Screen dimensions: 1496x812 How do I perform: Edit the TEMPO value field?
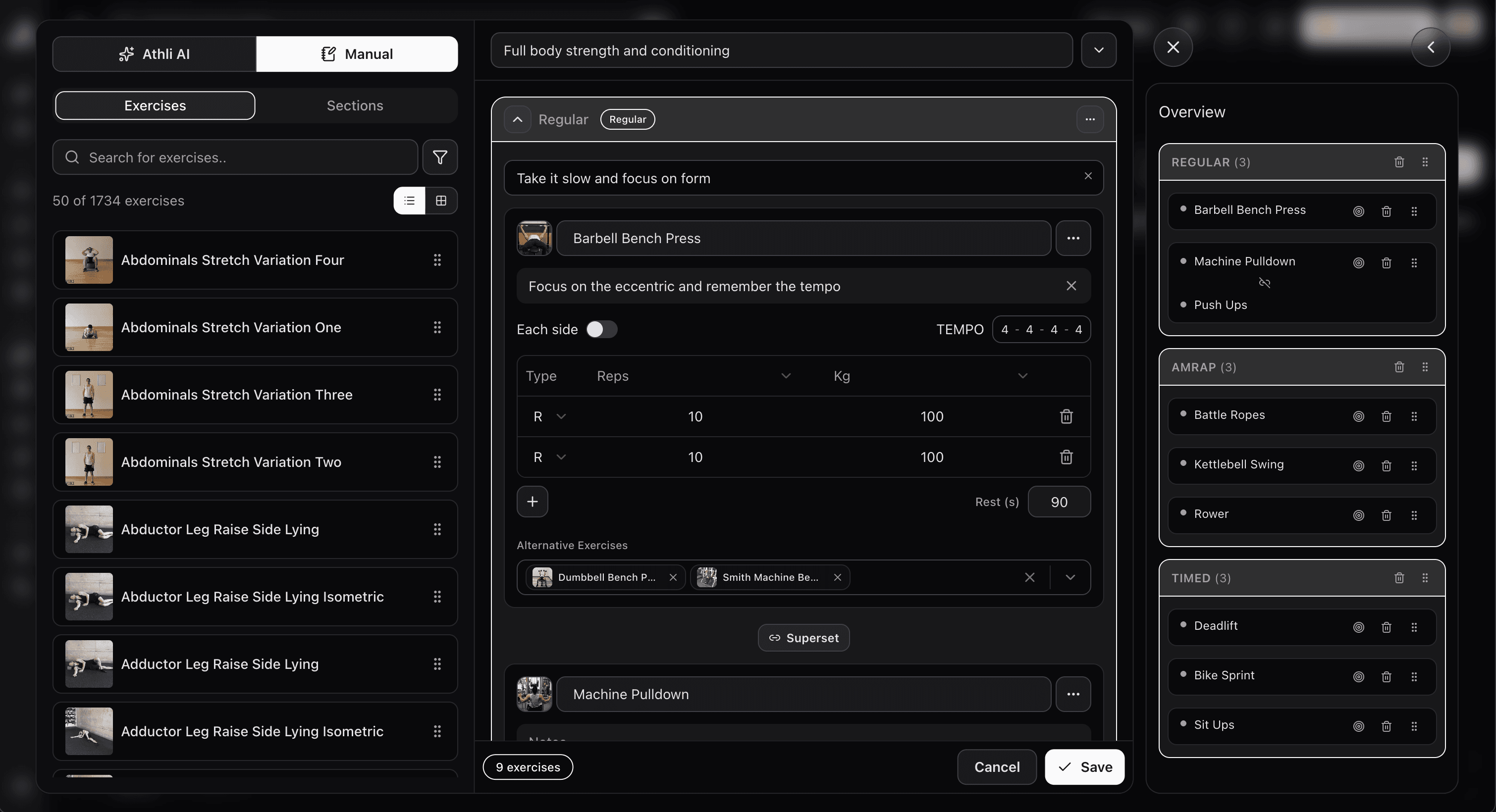[1040, 329]
